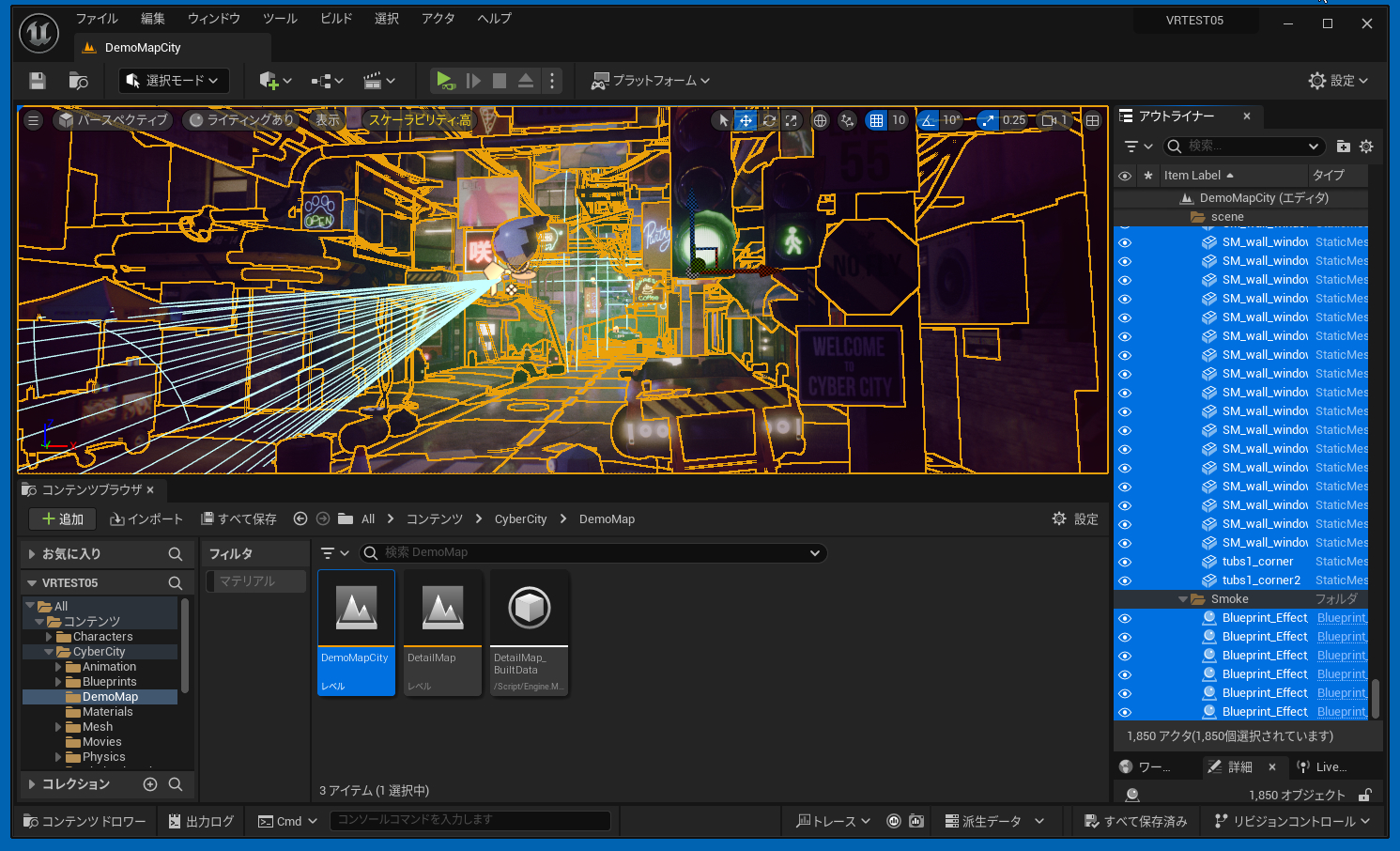Hide tubs1_corner2 using its eye icon
This screenshot has height=851, width=1400.
pos(1125,580)
